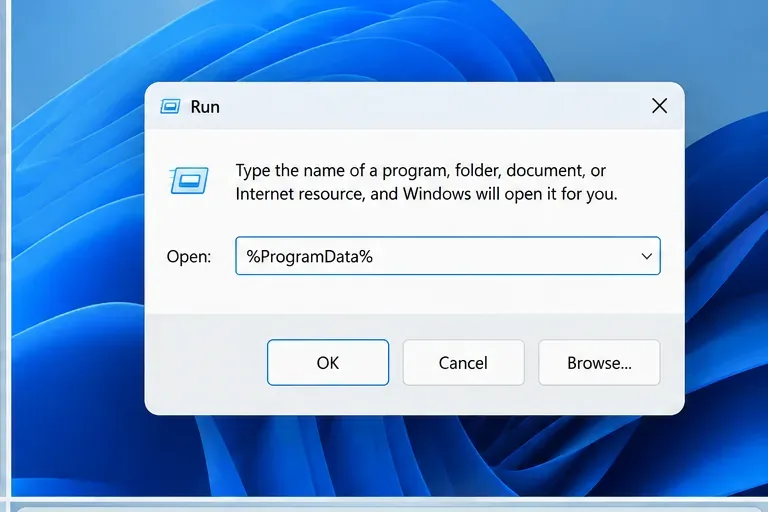The image size is (768, 512).
Task: Open the Browse... file picker
Action: click(599, 363)
